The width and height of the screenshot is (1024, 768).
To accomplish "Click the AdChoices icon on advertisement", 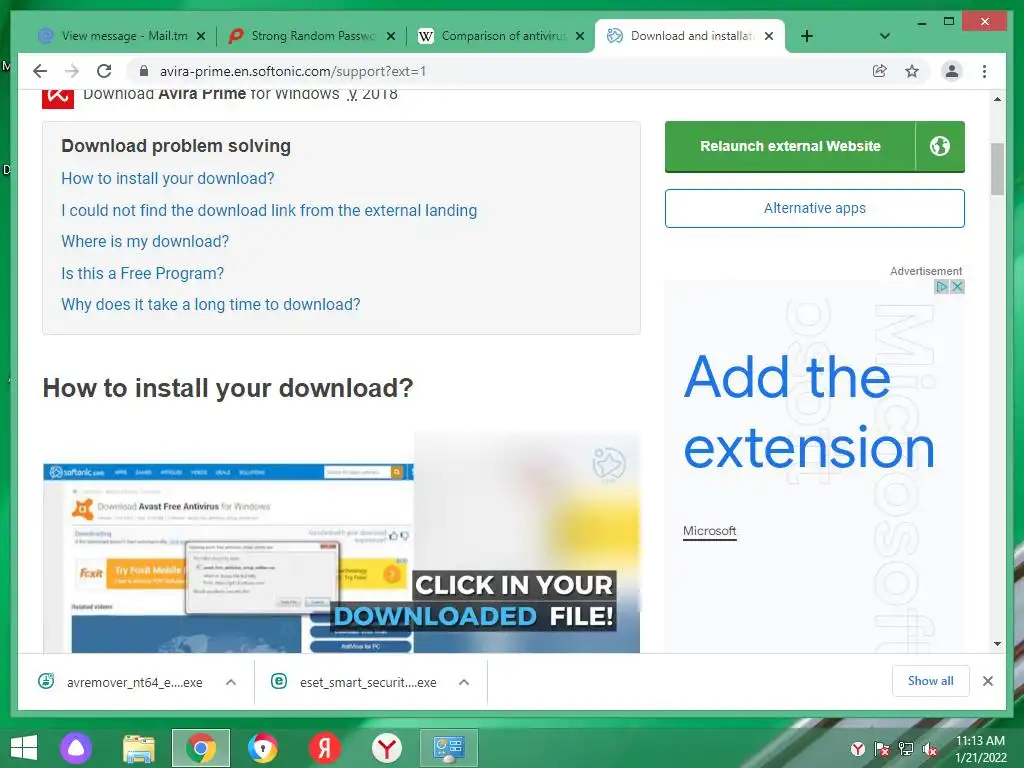I will point(941,287).
